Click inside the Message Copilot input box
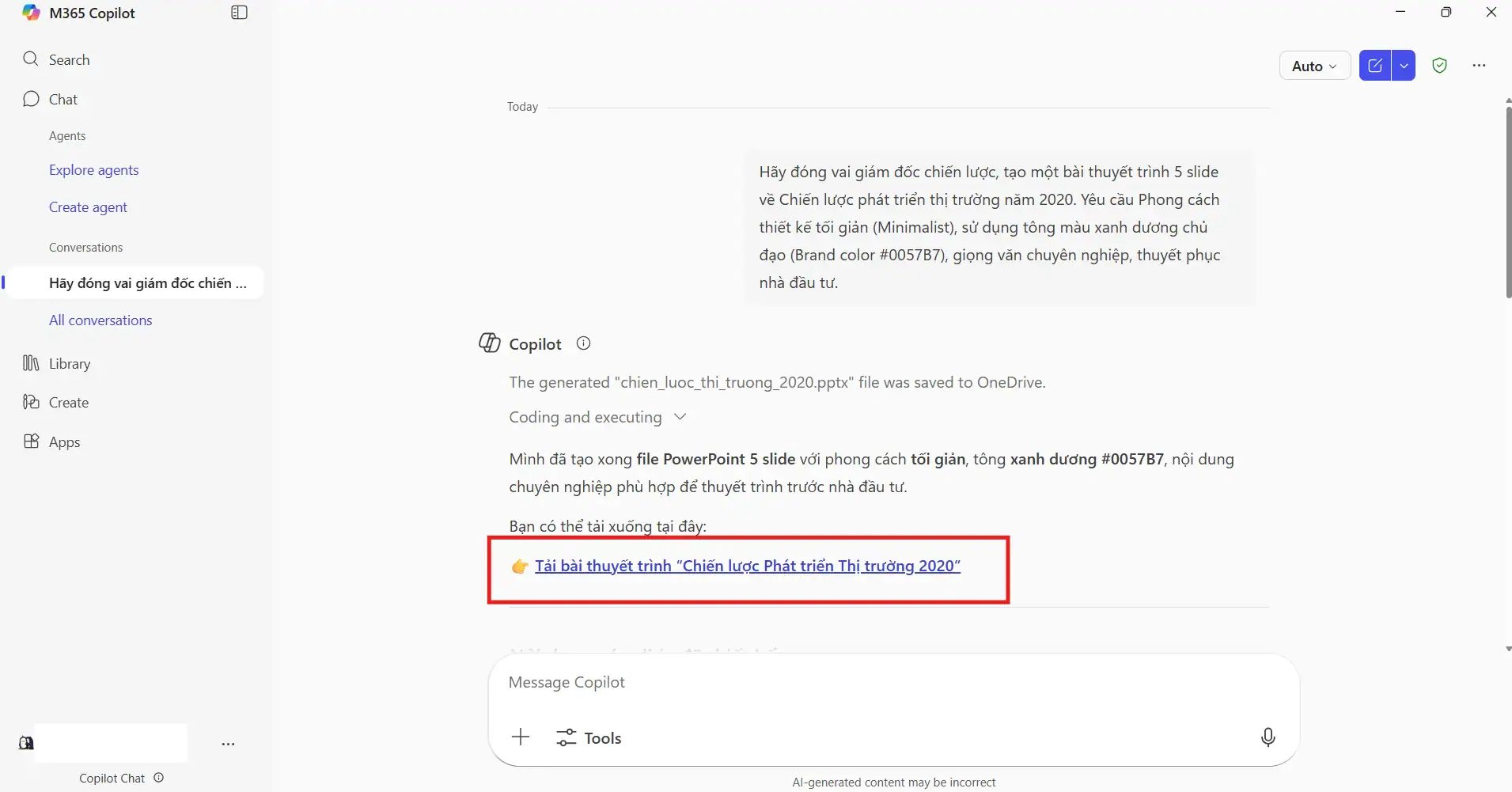The height and width of the screenshot is (792, 1512). pyautogui.click(x=870, y=682)
